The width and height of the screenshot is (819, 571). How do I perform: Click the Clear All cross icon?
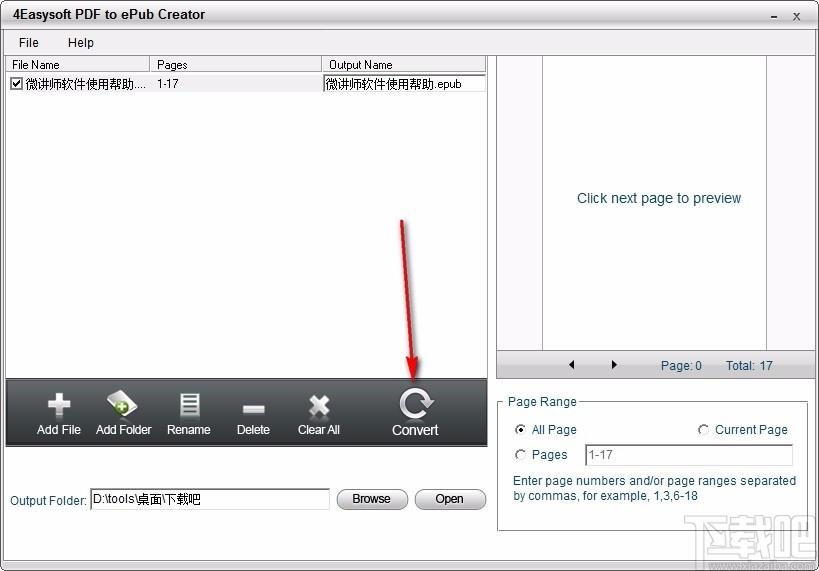click(x=319, y=406)
